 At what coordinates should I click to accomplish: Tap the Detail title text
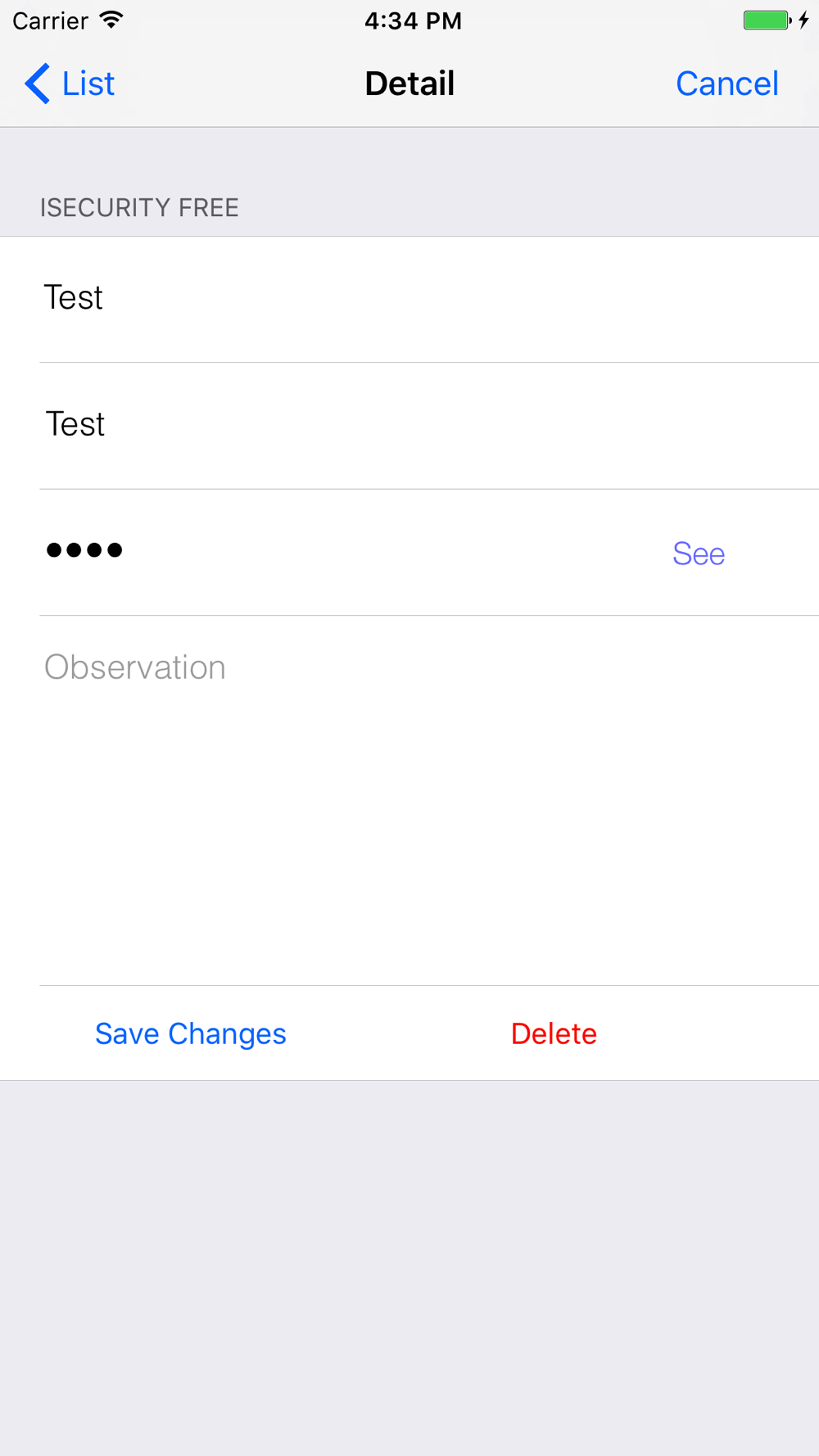click(x=409, y=84)
